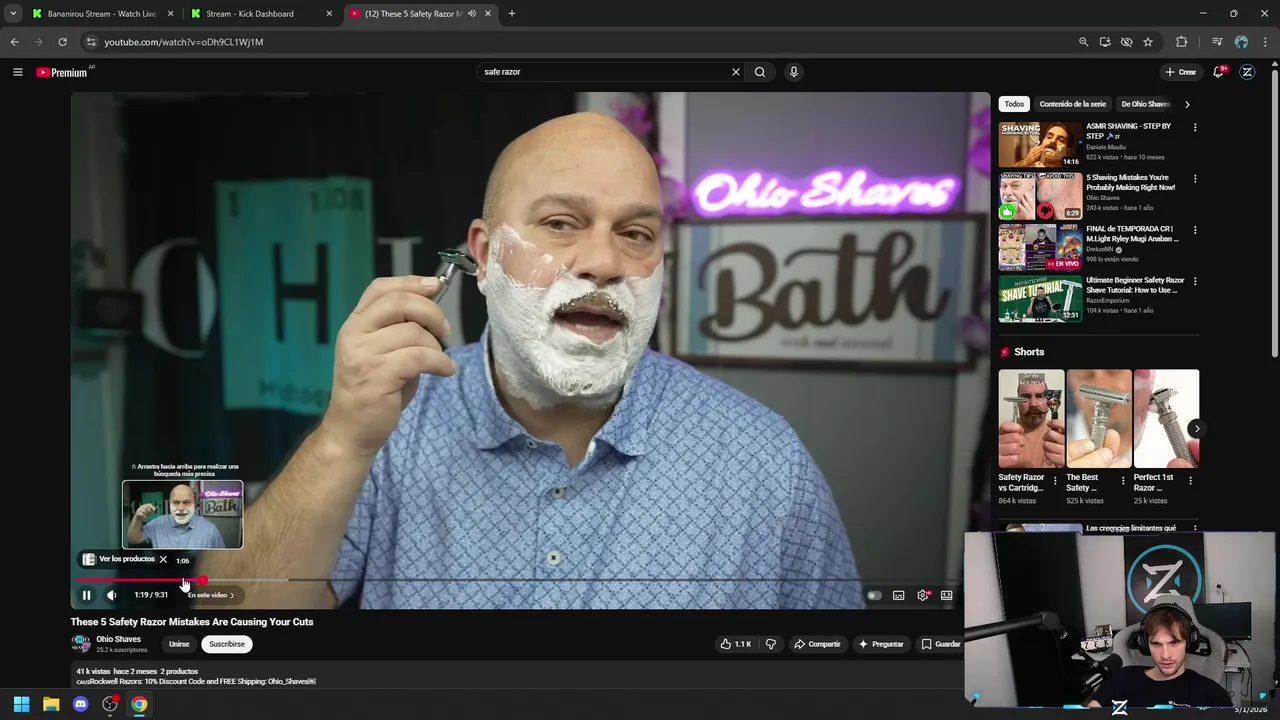This screenshot has height=720, width=1280.
Task: Open the Ohio Shaves channel name link
Action: [x=118, y=639]
